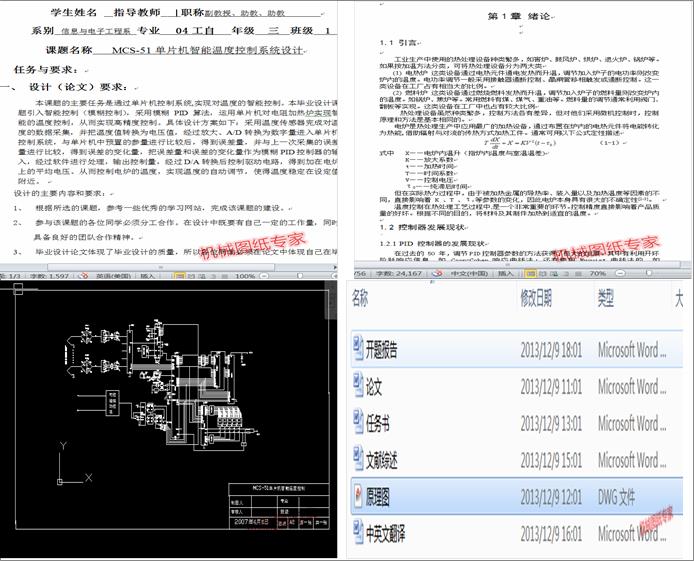Sort files by 类型 column header

pyautogui.click(x=605, y=299)
